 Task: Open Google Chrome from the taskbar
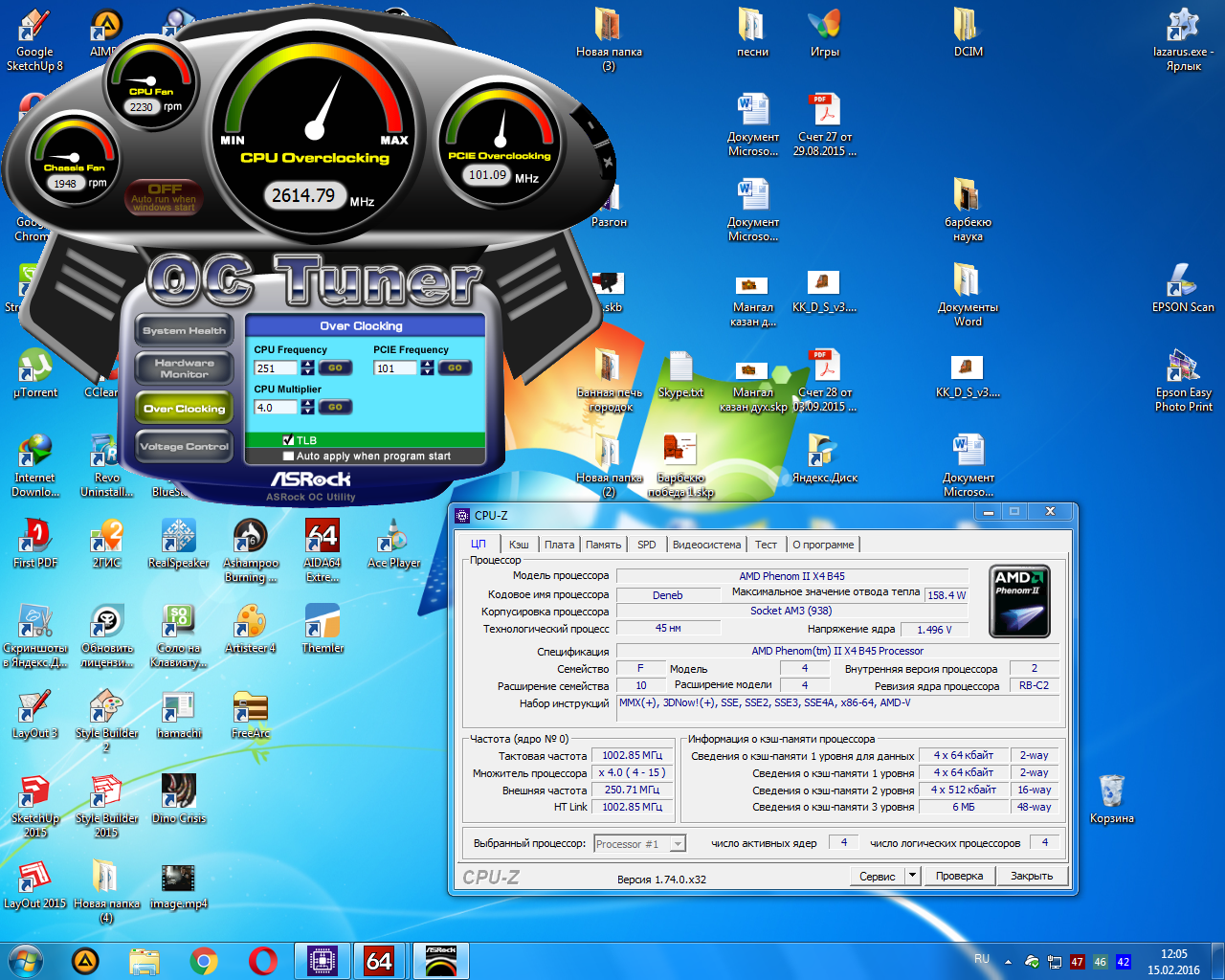(204, 961)
